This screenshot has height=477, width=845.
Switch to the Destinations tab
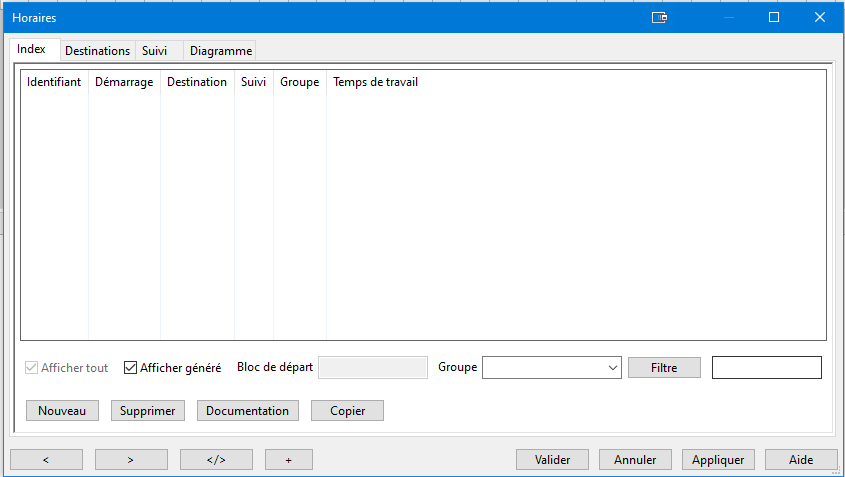click(x=97, y=51)
